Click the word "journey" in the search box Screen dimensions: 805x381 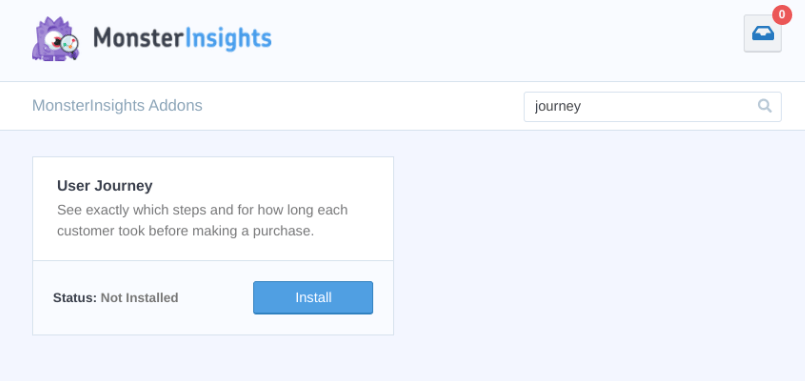click(x=558, y=107)
